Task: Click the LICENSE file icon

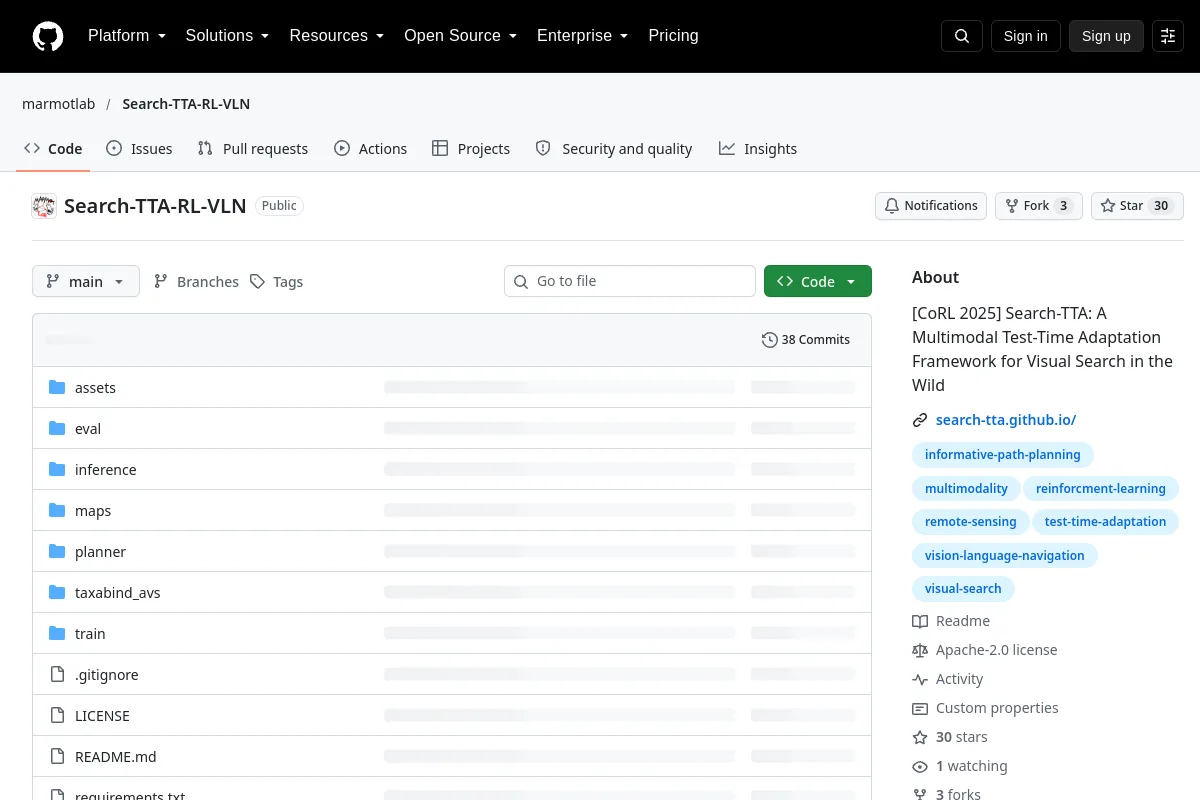Action: (57, 715)
